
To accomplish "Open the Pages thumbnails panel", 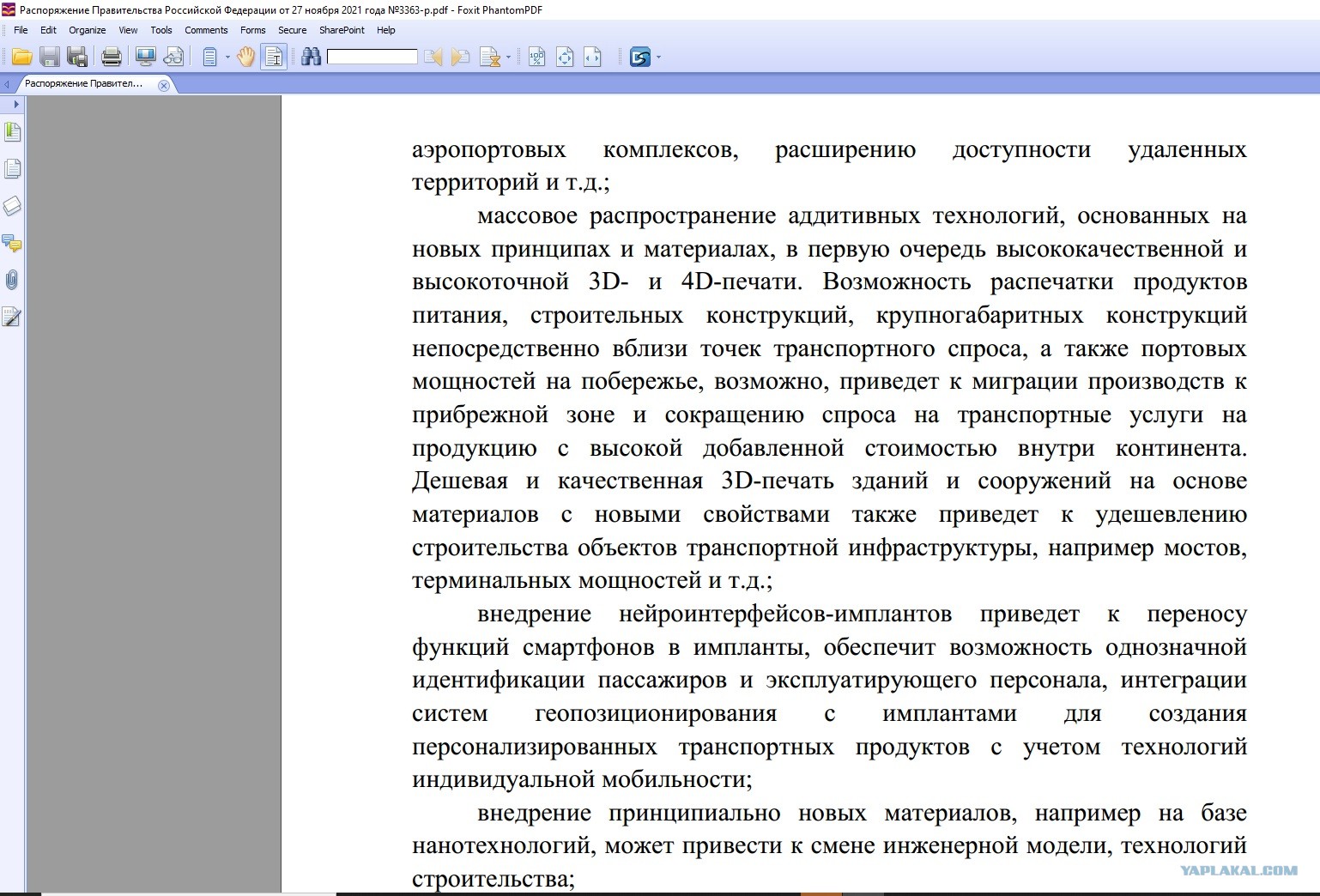I will click(12, 169).
